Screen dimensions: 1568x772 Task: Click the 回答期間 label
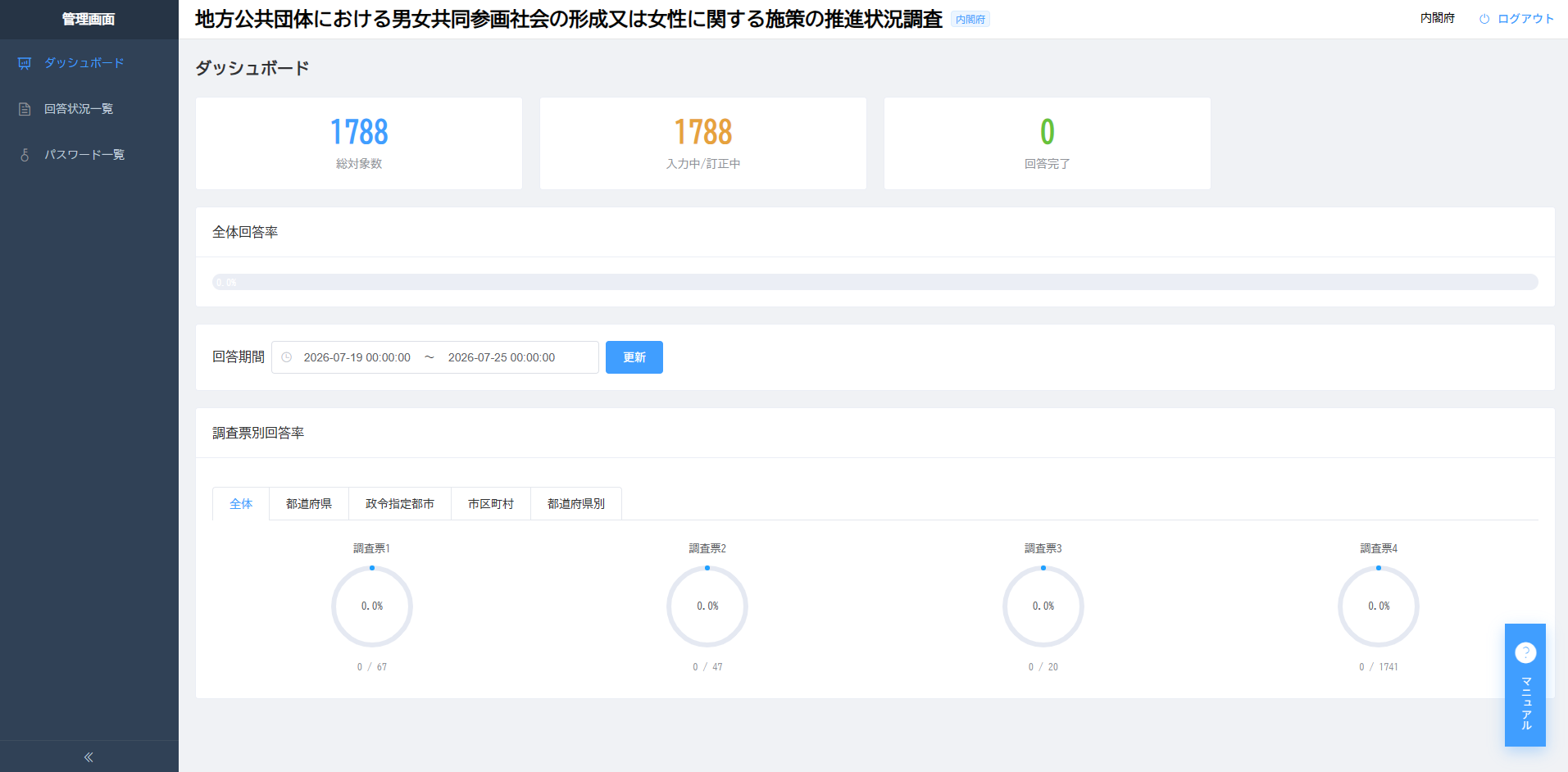pos(239,357)
